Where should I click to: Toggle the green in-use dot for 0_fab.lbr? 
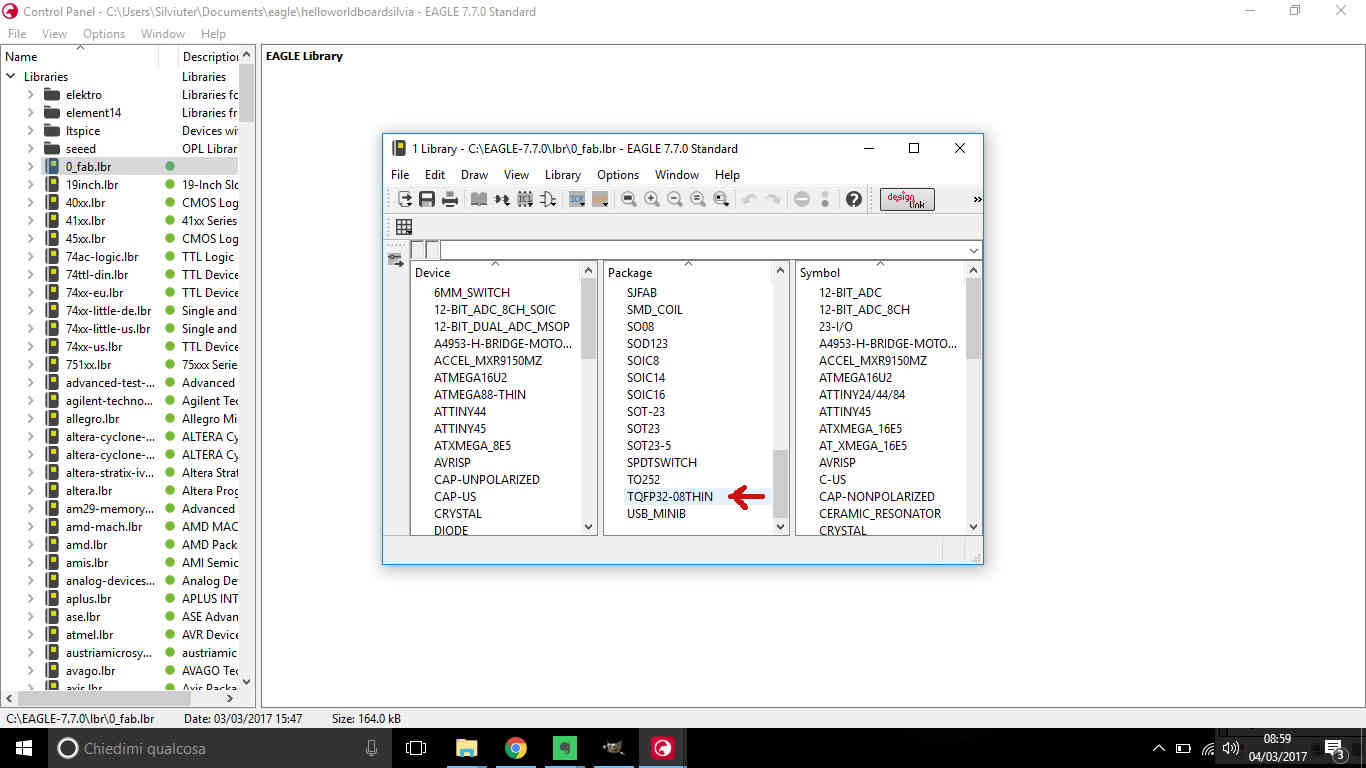click(x=170, y=166)
